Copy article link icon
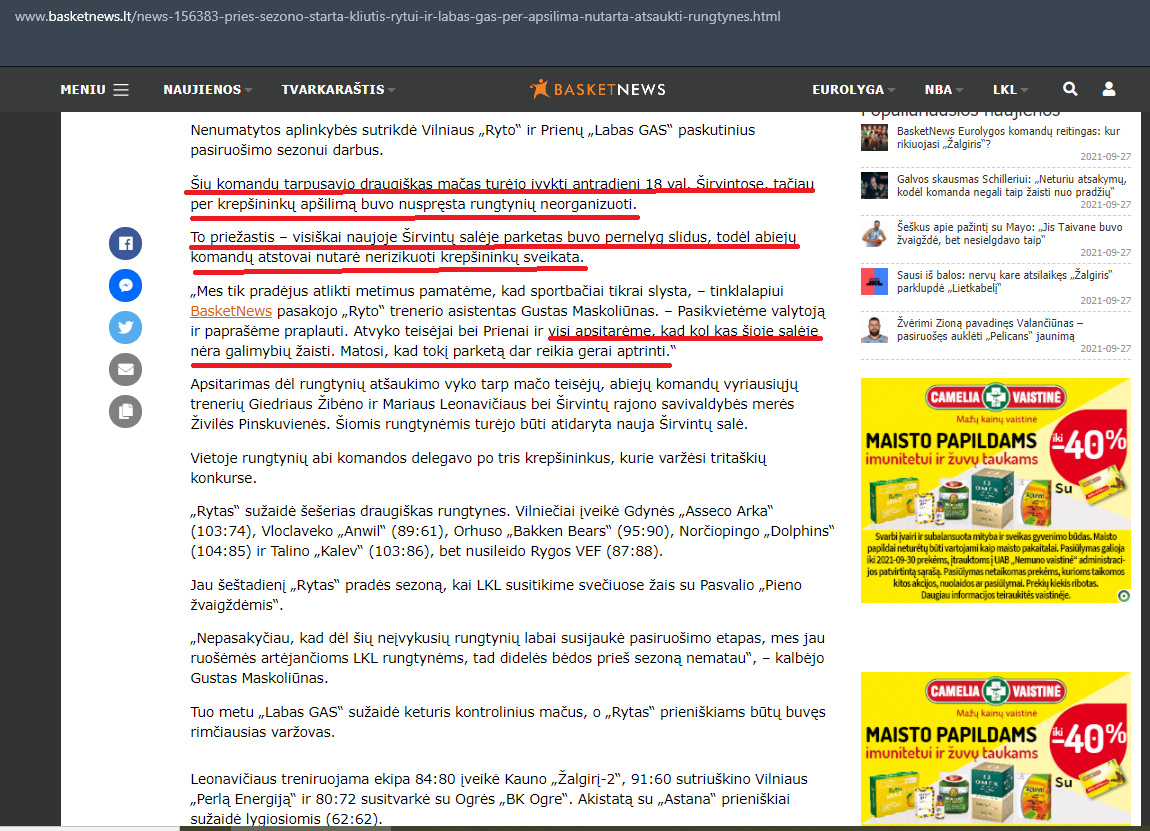 pyautogui.click(x=125, y=411)
